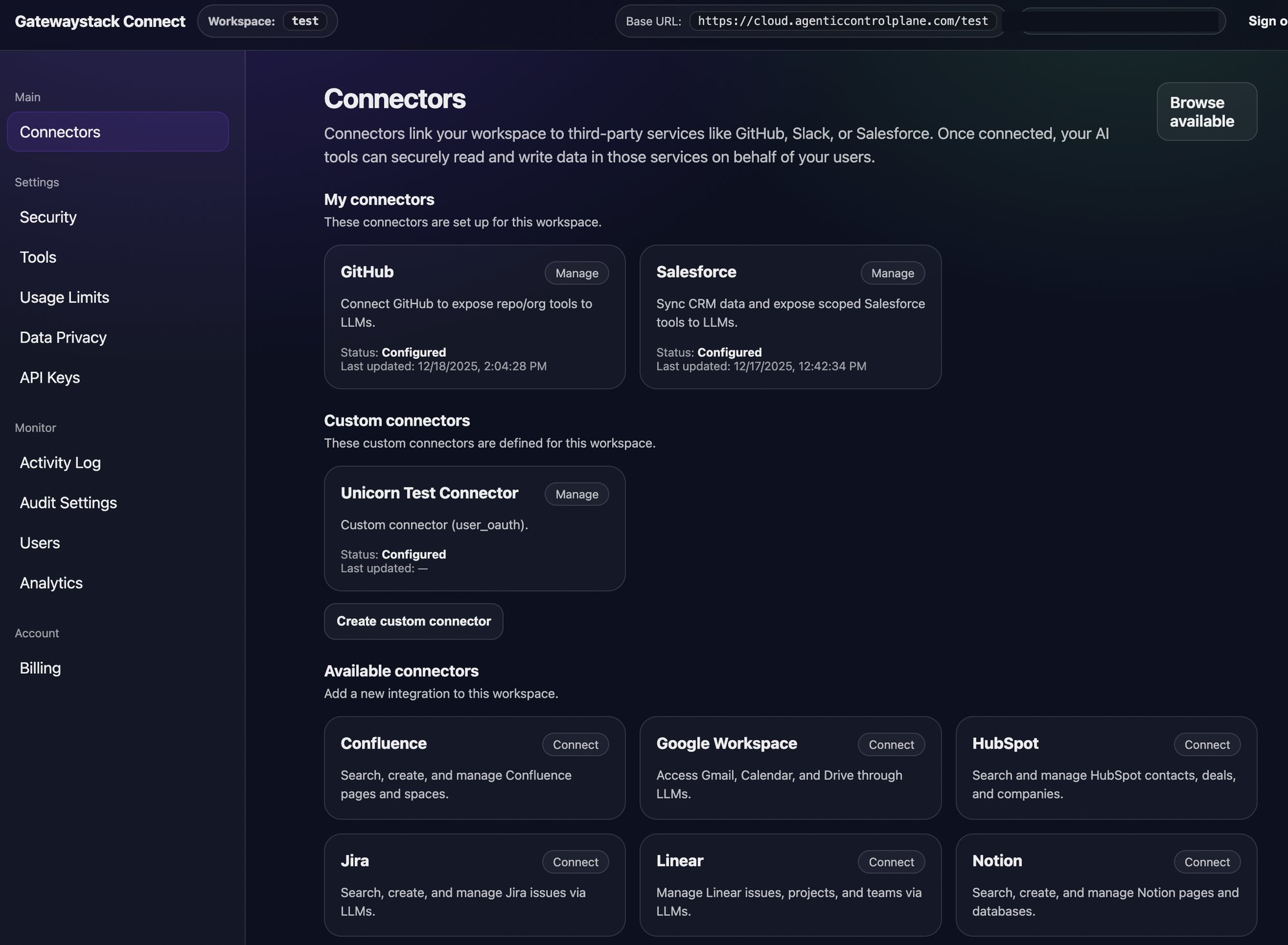
Task: Go to Tools in sidebar
Action: pyautogui.click(x=38, y=257)
